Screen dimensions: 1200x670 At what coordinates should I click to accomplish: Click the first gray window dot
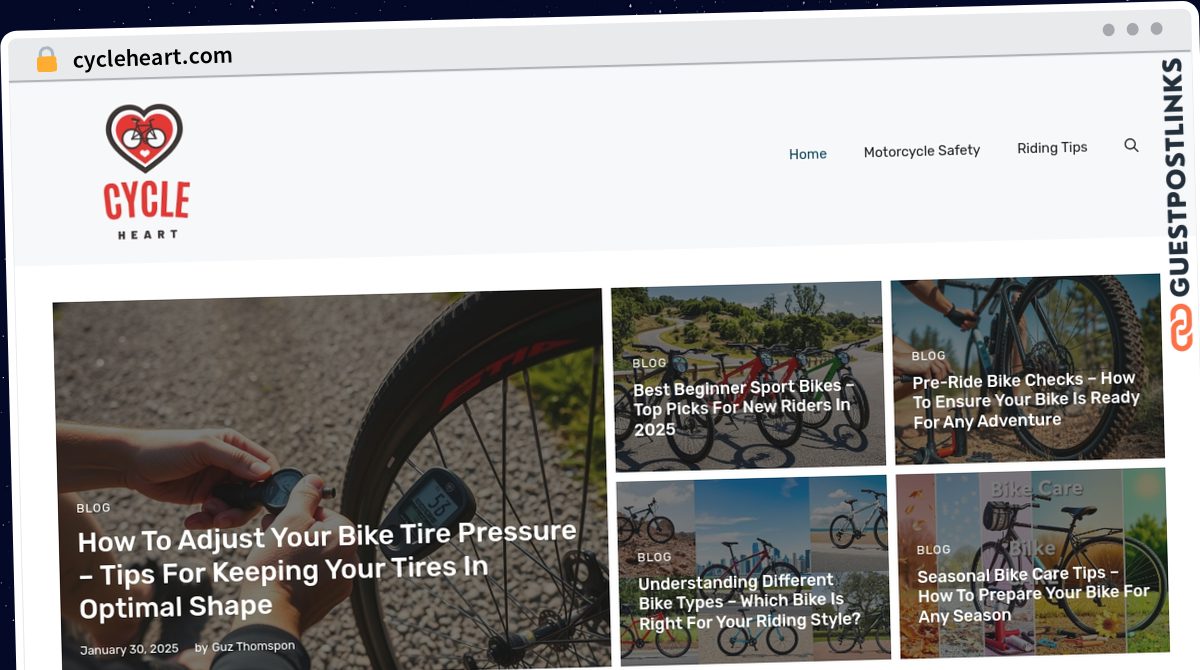coord(1108,29)
